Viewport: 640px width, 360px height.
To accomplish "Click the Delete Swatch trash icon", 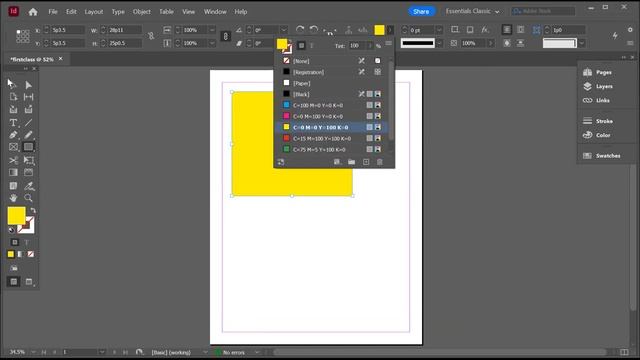I will (380, 162).
